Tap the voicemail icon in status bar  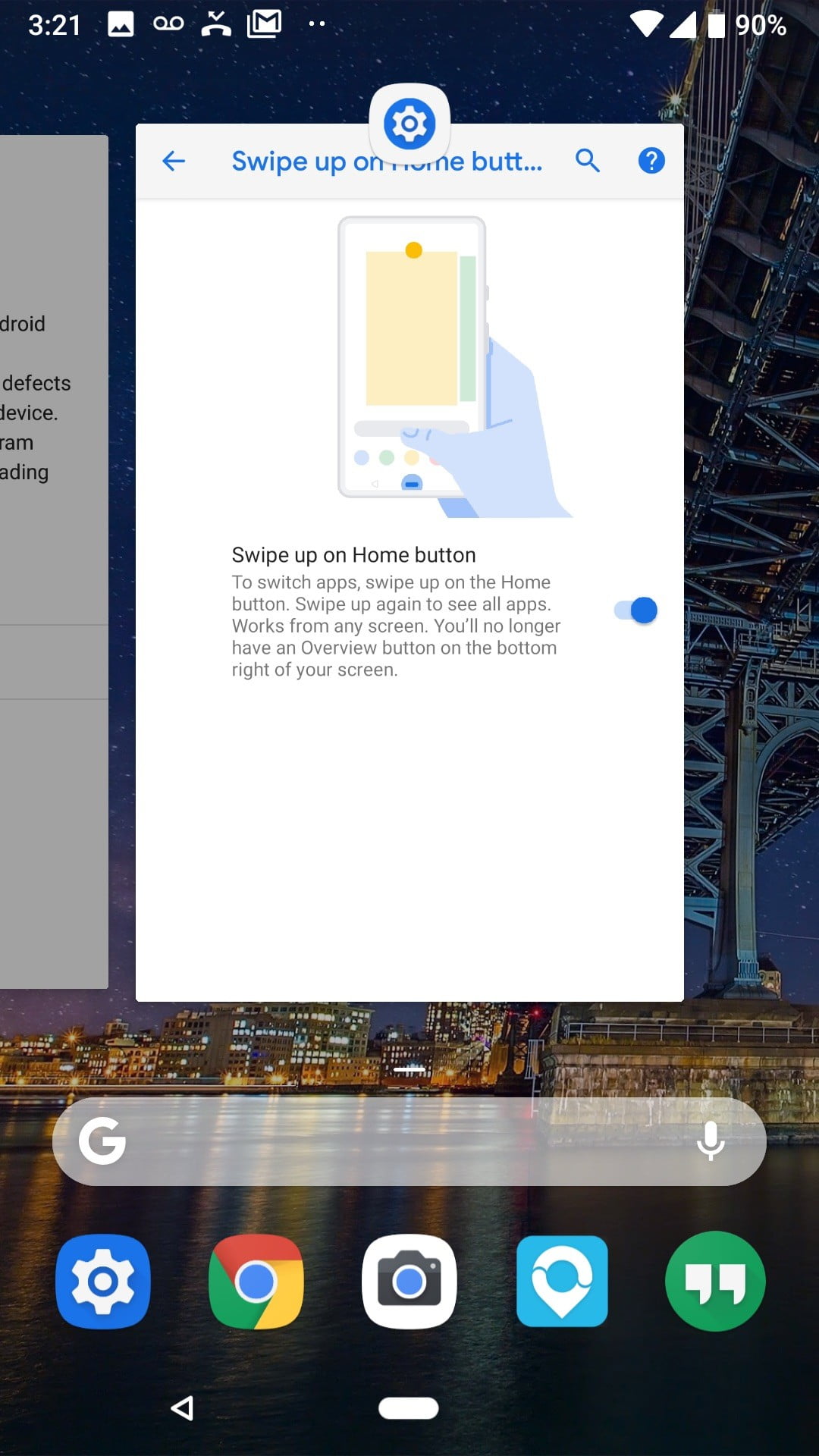click(168, 24)
